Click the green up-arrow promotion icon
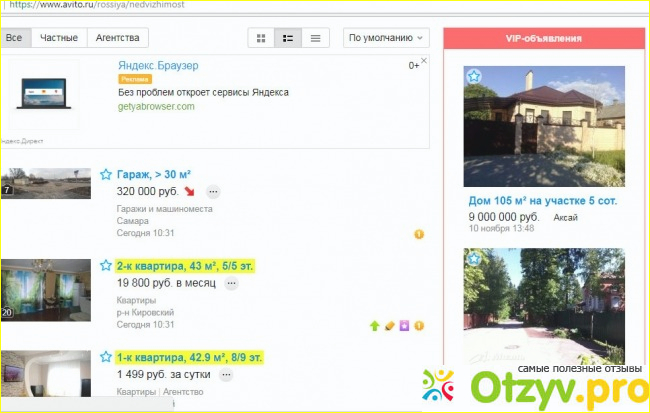Screen dimensions: 650x413 click(x=374, y=325)
